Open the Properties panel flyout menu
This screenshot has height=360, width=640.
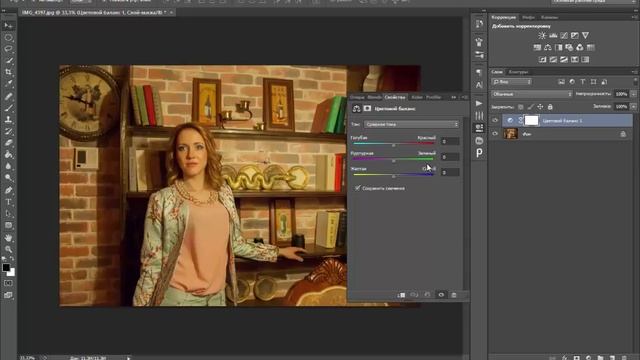(x=464, y=98)
